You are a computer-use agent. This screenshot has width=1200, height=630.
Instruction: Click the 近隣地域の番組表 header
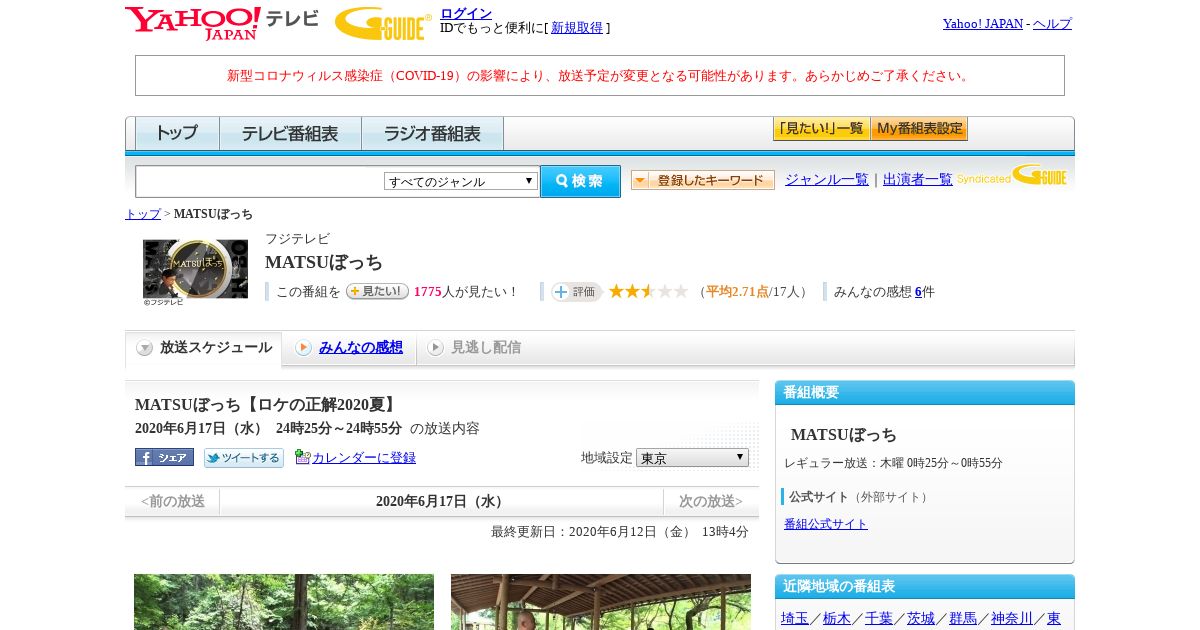925,587
